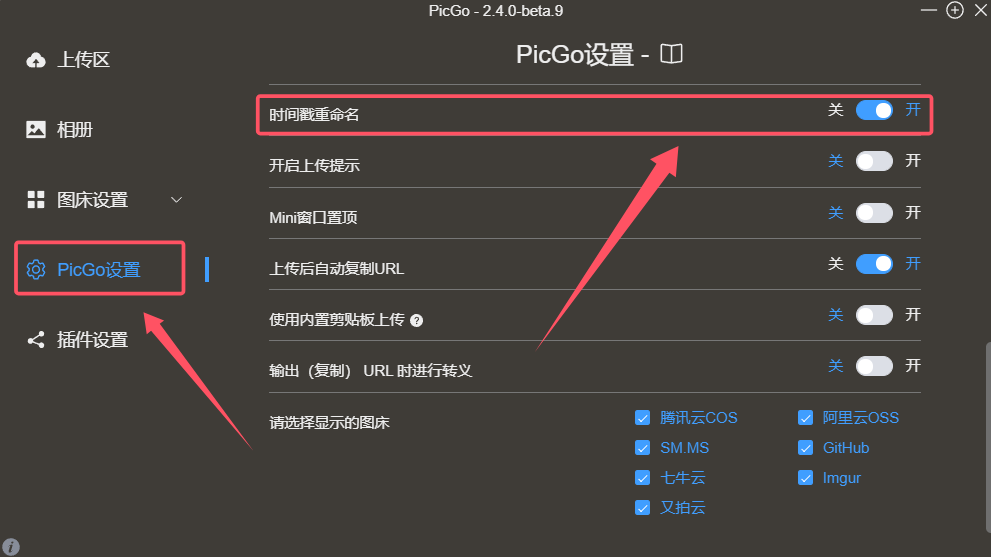
Task: Uncheck the GitHub checkbox
Action: tap(805, 448)
